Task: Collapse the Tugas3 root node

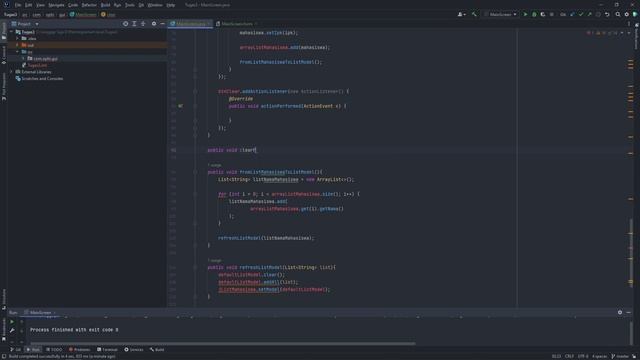Action: point(12,32)
